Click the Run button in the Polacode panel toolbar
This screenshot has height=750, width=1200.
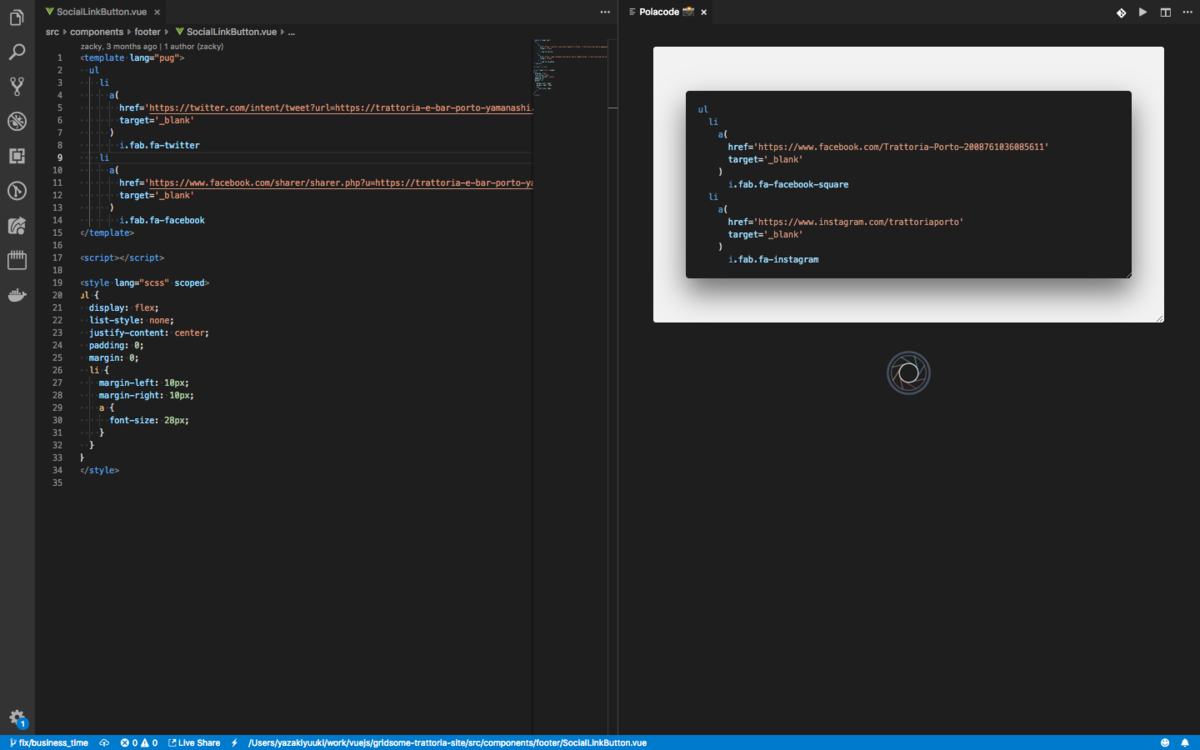coord(1142,12)
